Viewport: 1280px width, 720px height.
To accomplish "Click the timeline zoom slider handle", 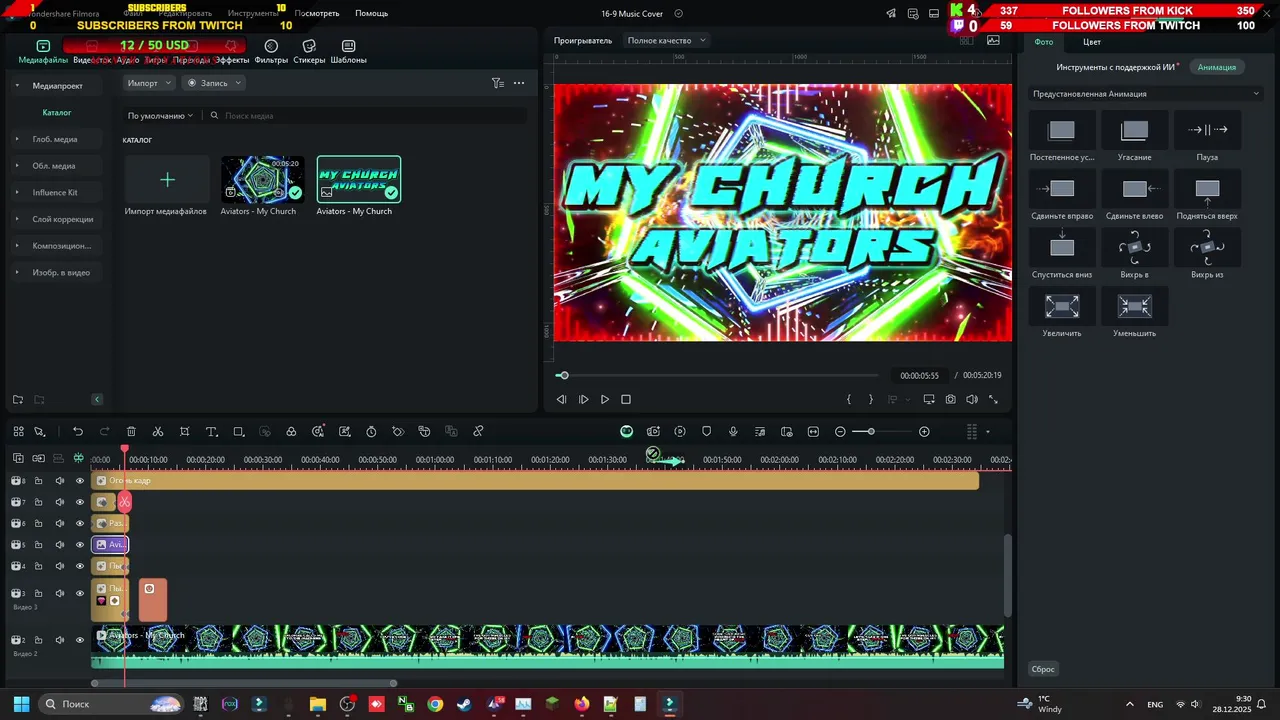I will 871,431.
